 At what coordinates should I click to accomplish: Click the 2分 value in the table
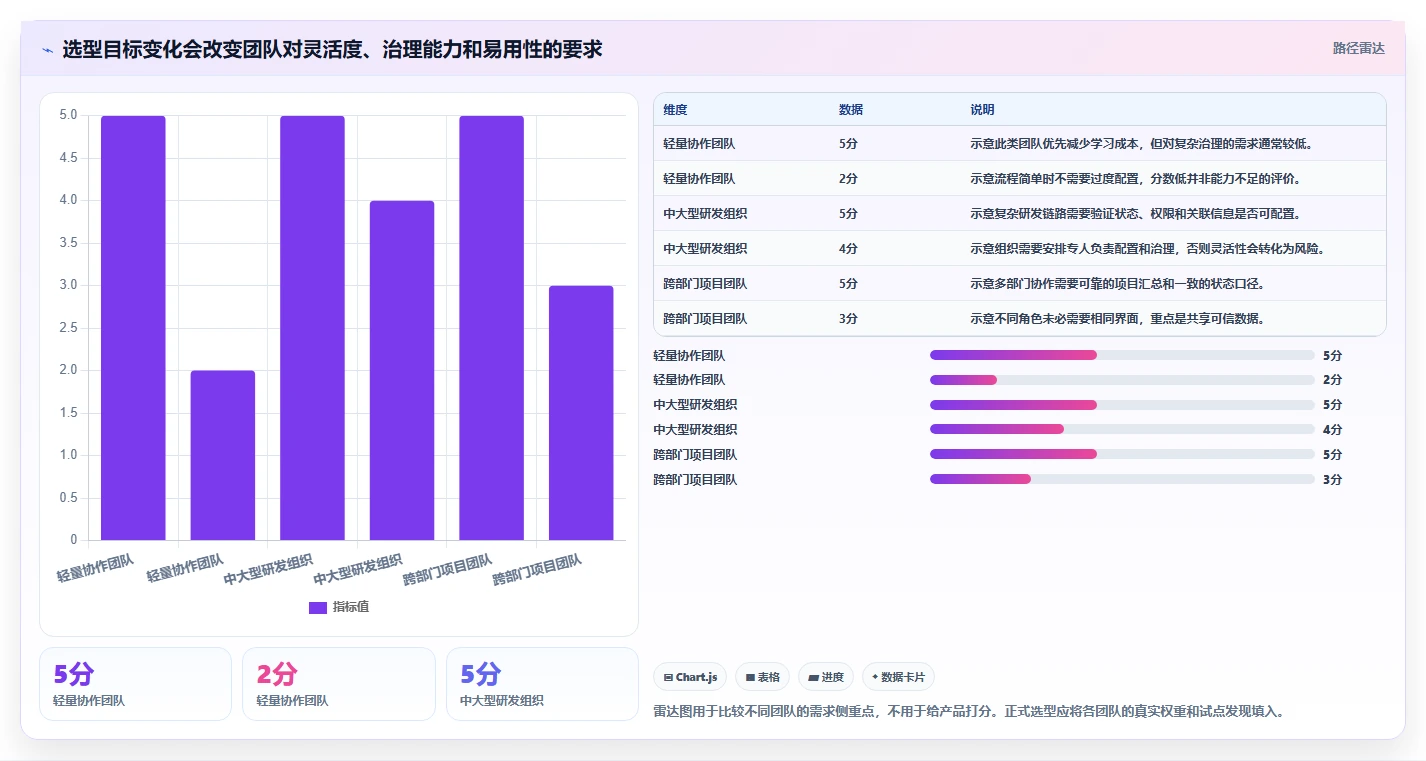point(848,179)
